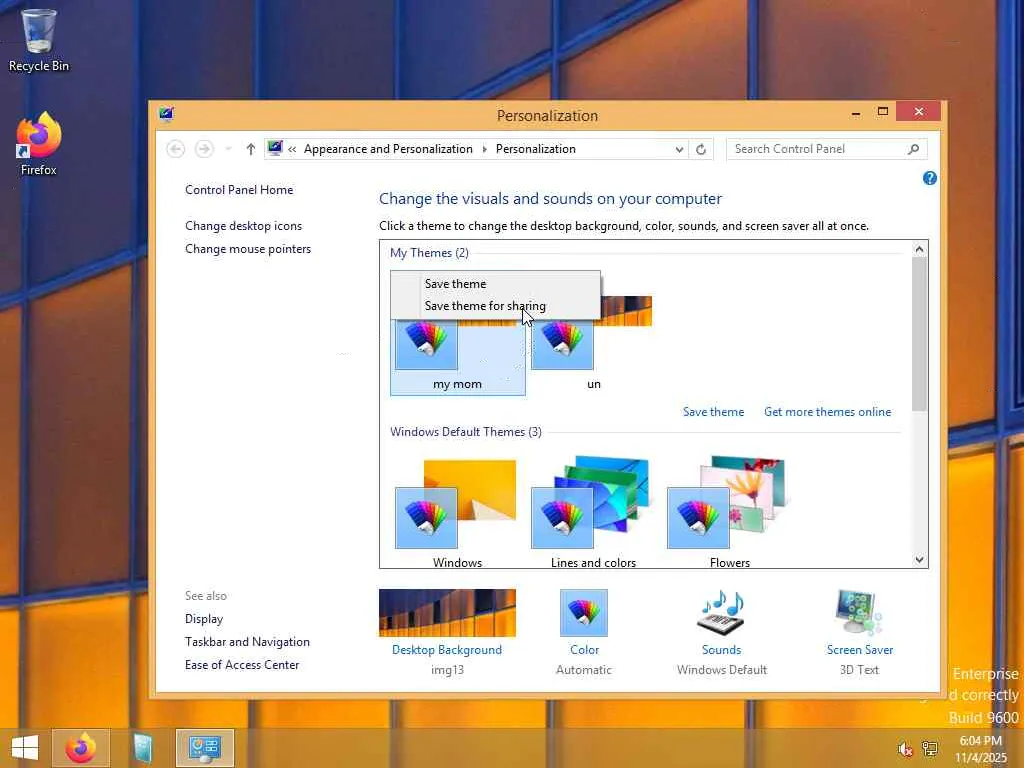Click the address bar Control Panel icon

[x=275, y=148]
